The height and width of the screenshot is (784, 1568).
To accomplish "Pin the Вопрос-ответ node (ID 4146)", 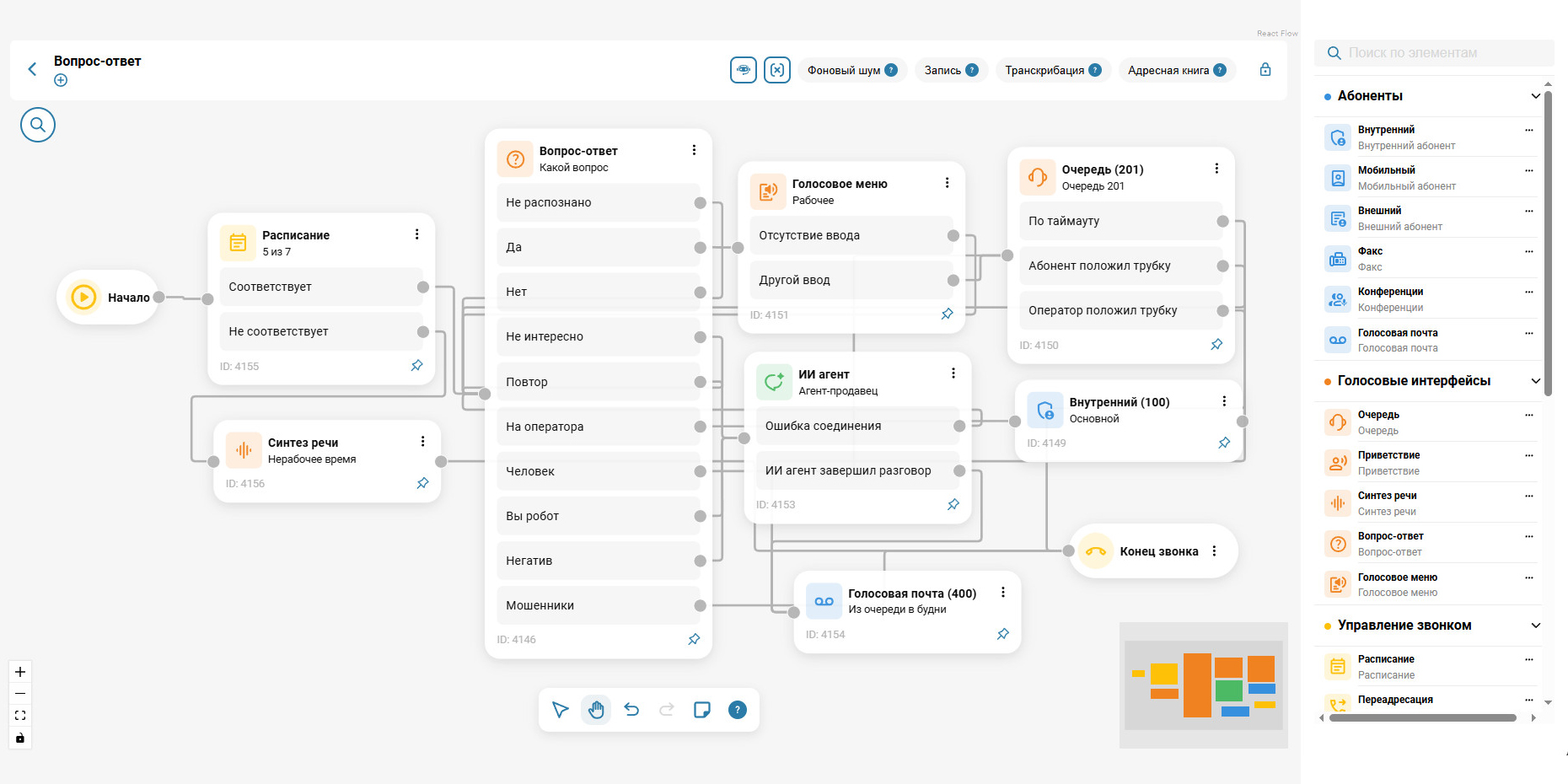I will tap(694, 639).
